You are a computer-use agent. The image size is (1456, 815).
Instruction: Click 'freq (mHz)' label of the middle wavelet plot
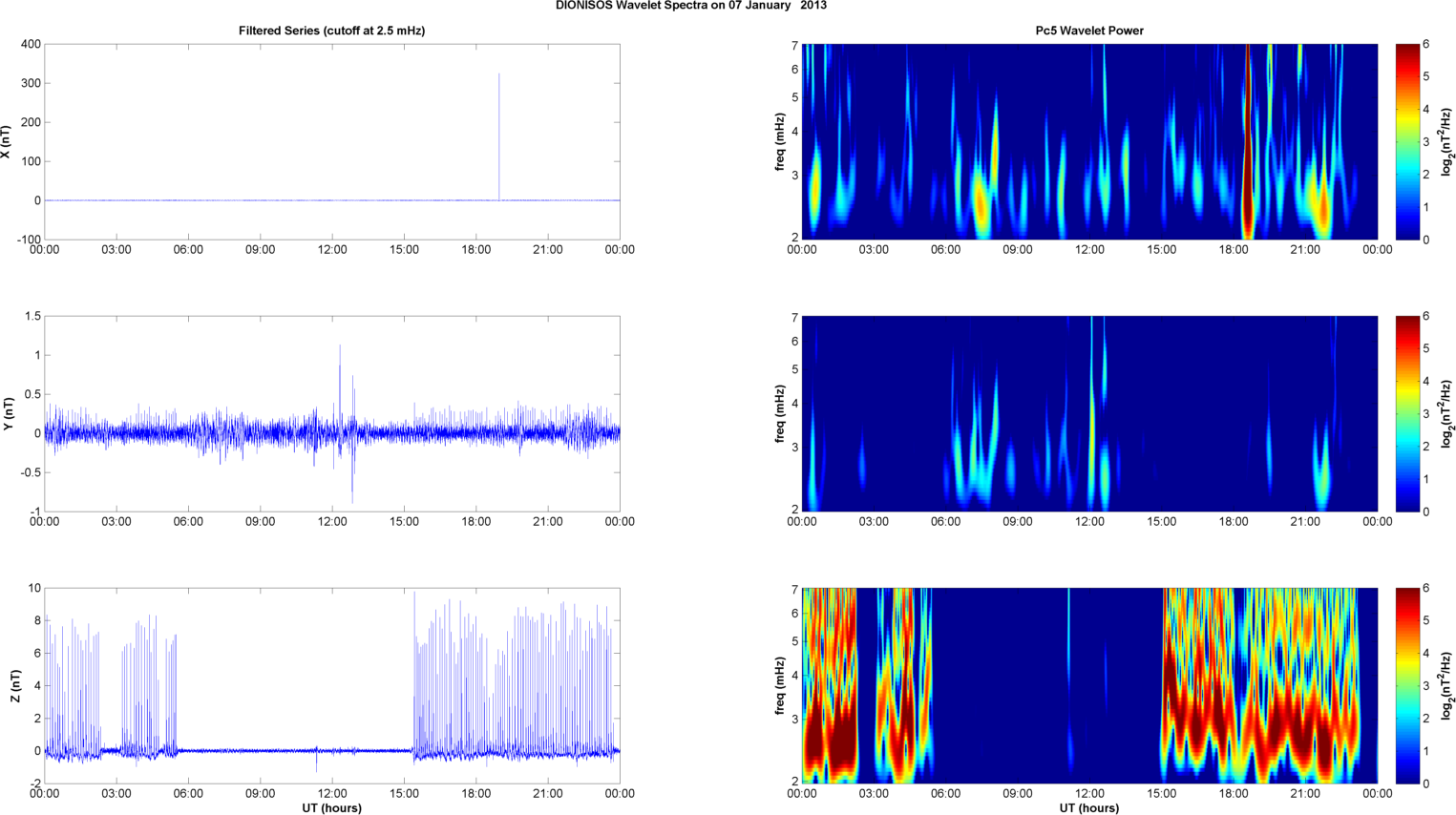(781, 413)
